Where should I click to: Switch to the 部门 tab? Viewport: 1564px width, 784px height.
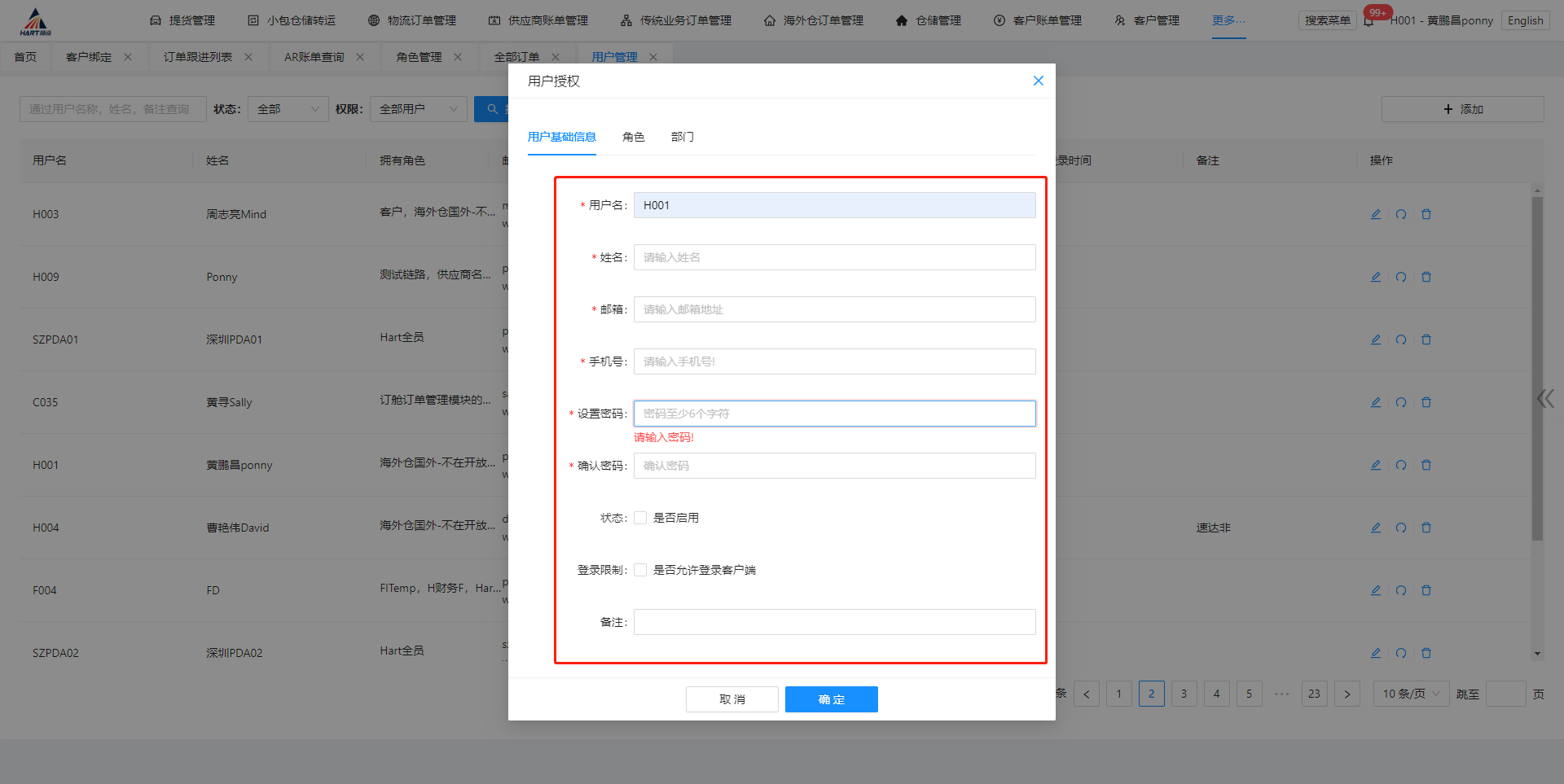tap(683, 137)
